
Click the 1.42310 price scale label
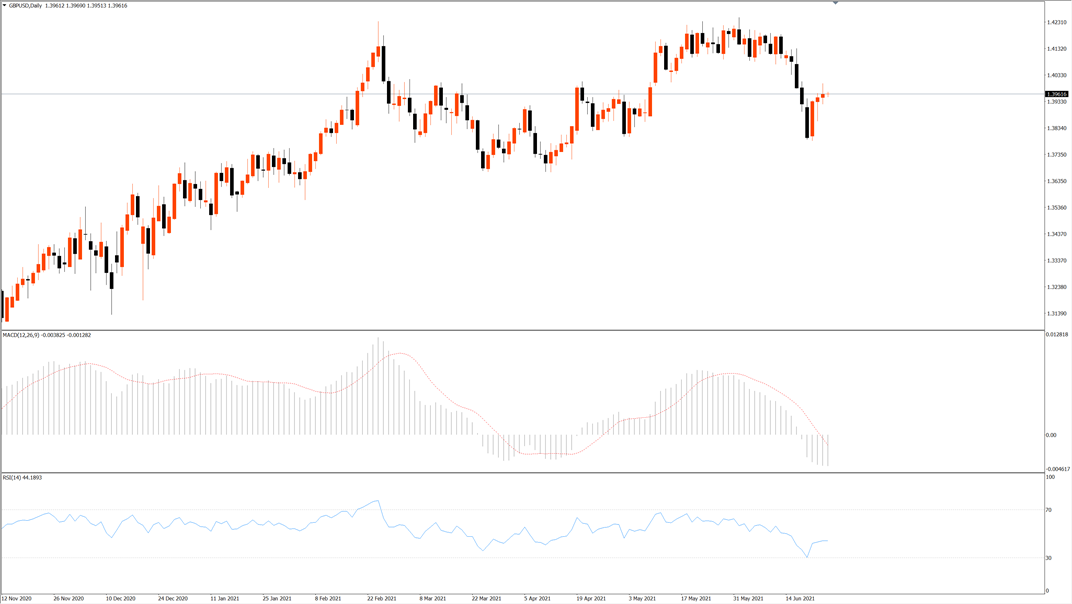[x=1055, y=22]
